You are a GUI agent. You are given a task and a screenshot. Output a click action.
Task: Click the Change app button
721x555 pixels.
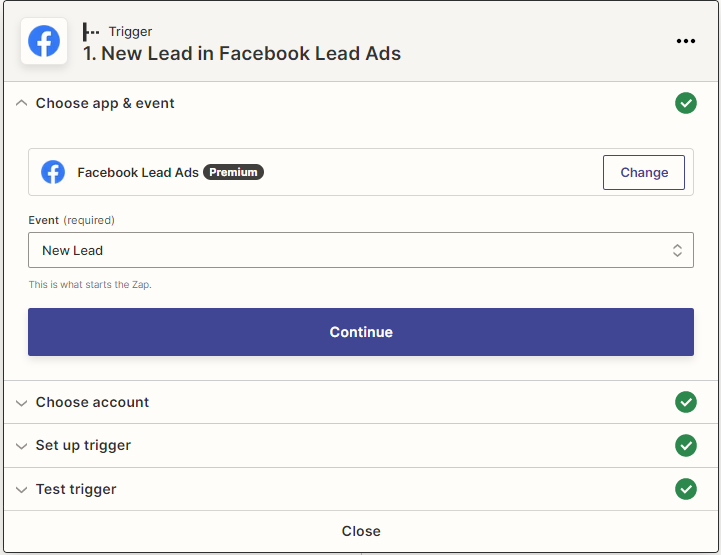coord(644,172)
